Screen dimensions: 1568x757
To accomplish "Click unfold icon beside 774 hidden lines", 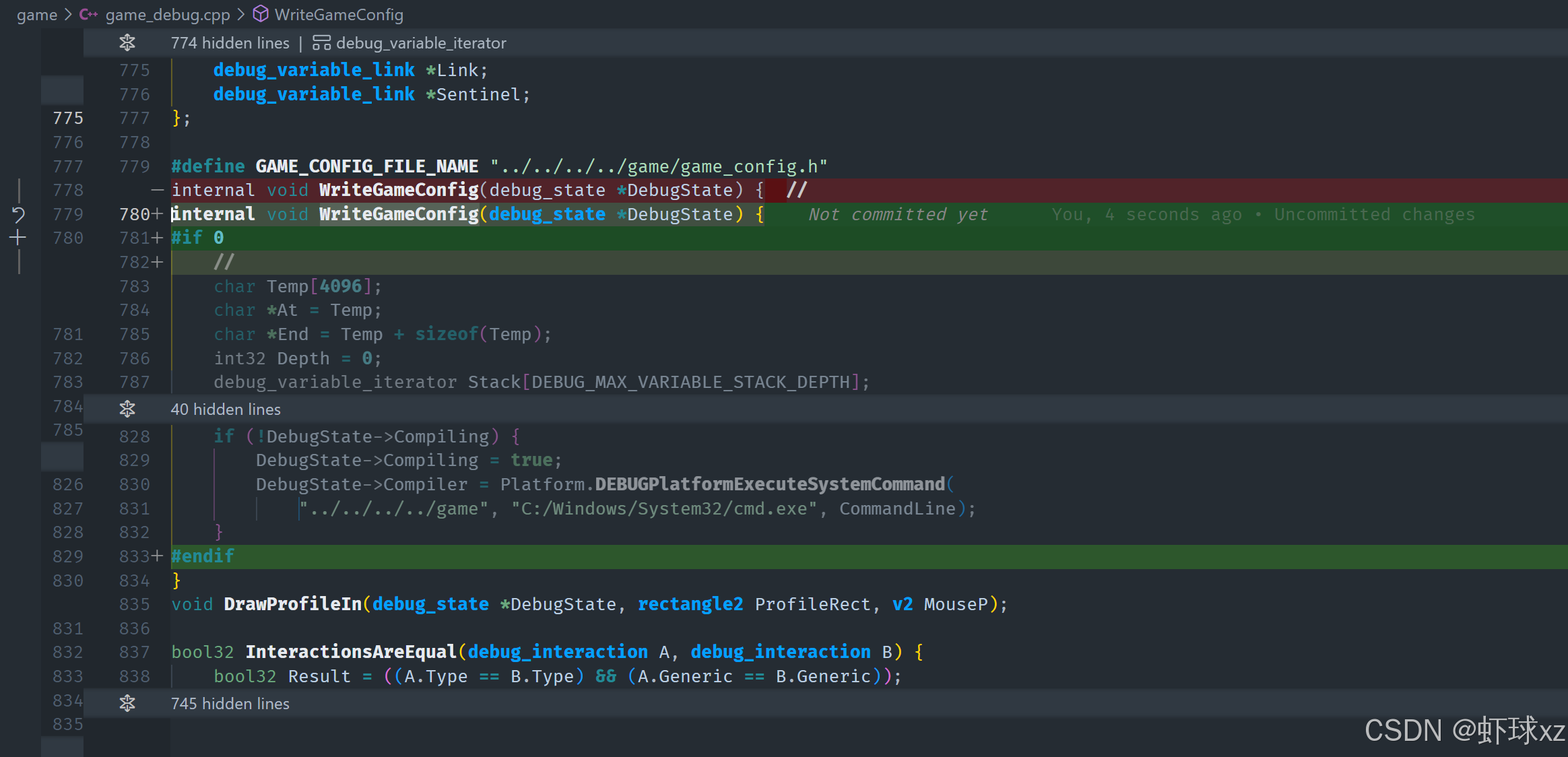I will click(x=127, y=43).
